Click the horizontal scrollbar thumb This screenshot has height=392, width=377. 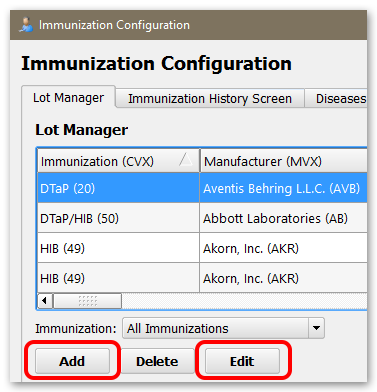tap(87, 301)
